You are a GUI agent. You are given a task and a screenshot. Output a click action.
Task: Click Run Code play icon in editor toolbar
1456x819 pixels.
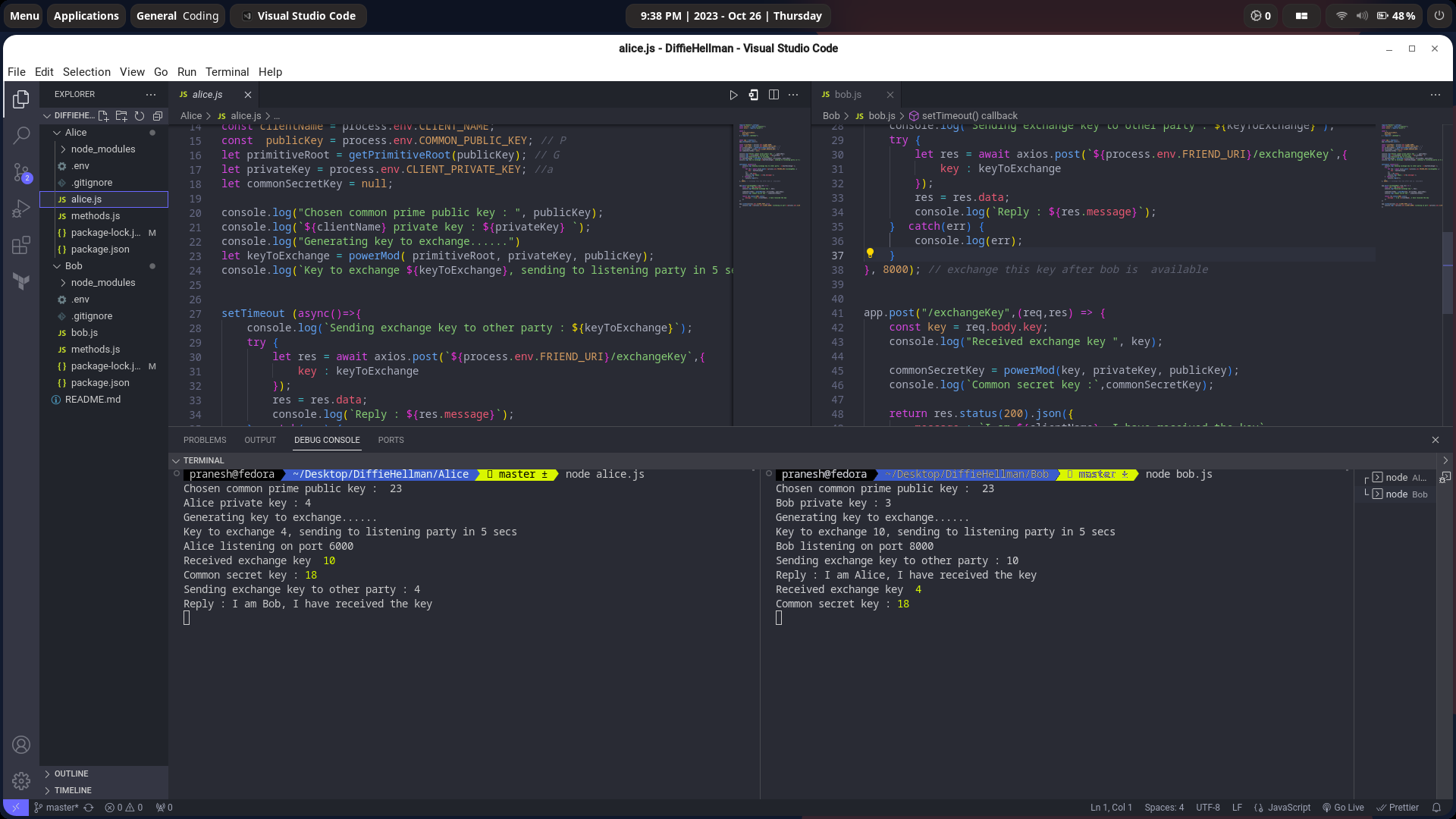pyautogui.click(x=733, y=95)
